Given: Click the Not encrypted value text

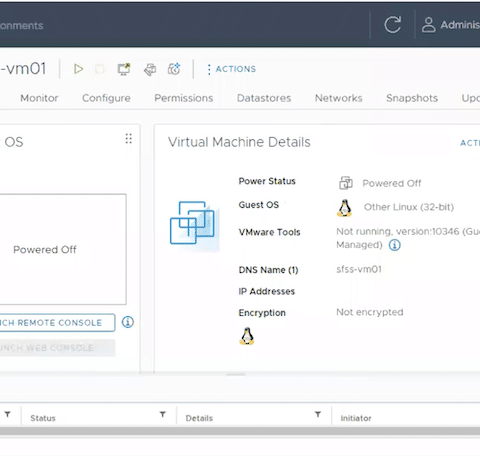Looking at the screenshot, I should (370, 312).
